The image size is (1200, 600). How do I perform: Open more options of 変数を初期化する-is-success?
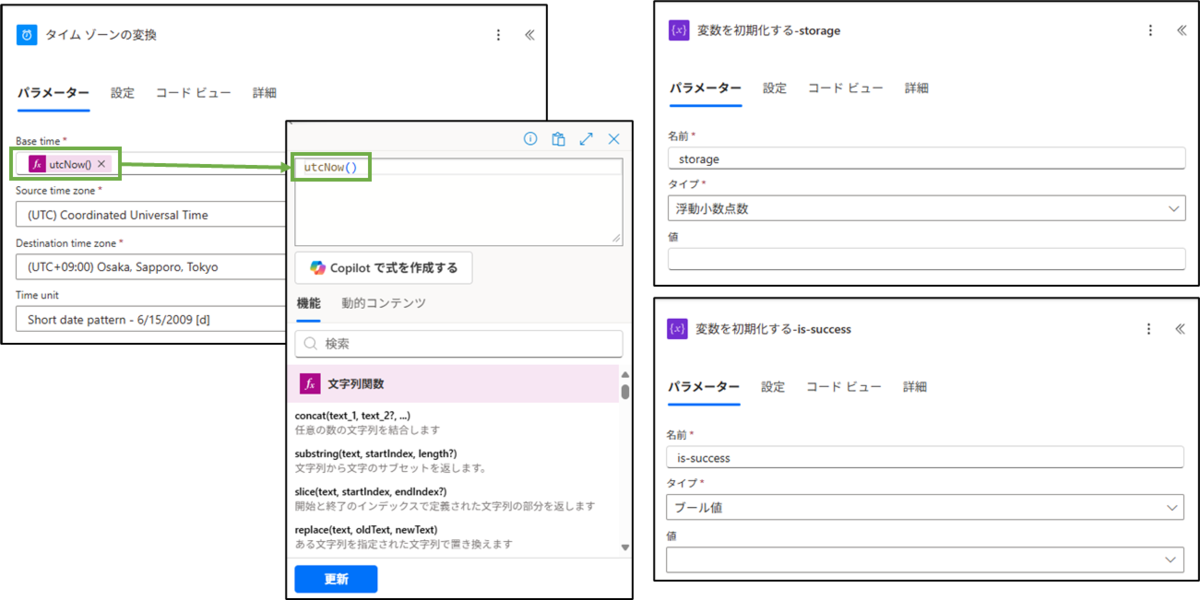tap(1150, 328)
